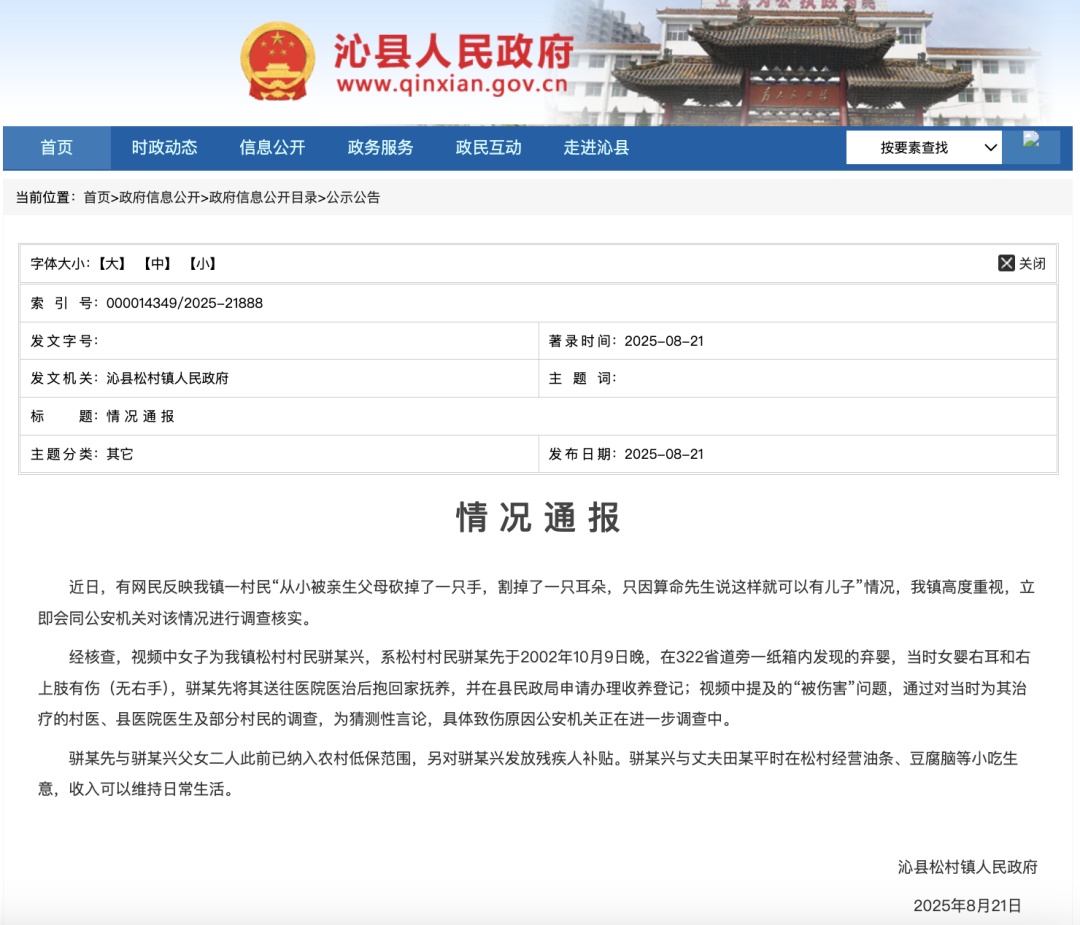Viewport: 1080px width, 925px height.
Task: Open the 政民互动 menu
Action: (x=487, y=147)
